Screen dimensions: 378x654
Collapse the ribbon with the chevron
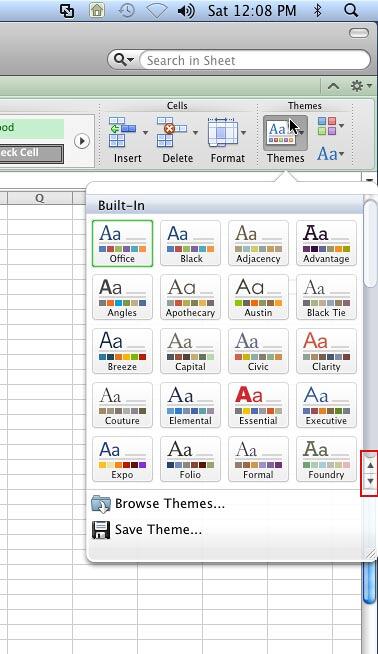[x=333, y=86]
